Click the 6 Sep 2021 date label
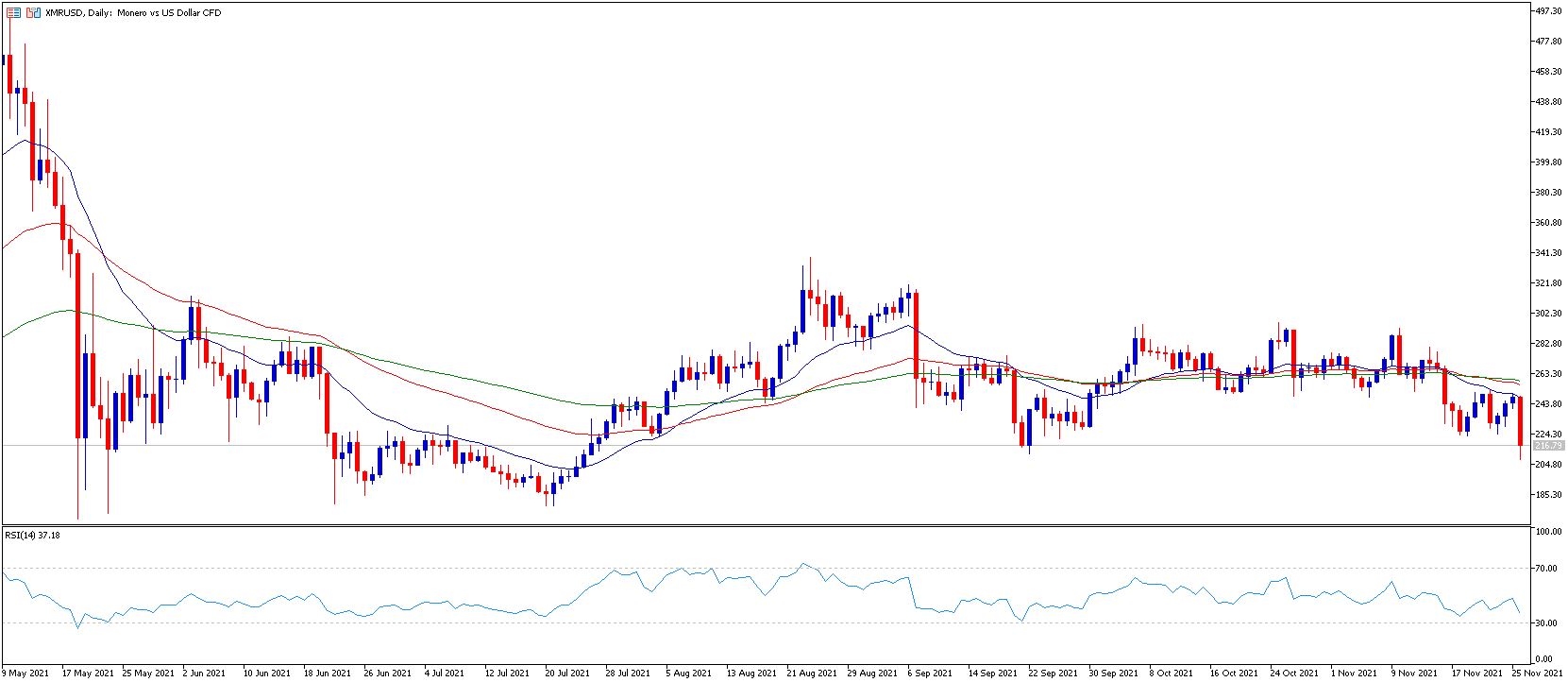The height and width of the screenshot is (682, 1568). (931, 673)
